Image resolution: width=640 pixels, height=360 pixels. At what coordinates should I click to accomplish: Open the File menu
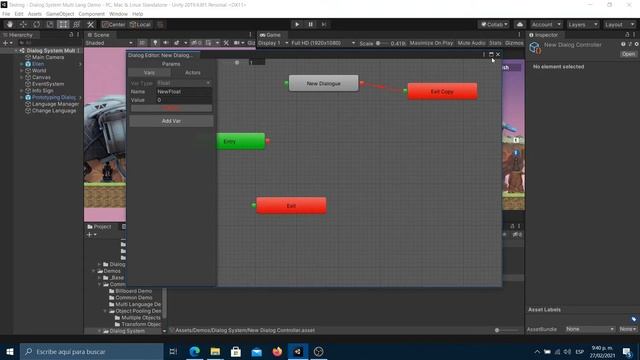pos(6,14)
